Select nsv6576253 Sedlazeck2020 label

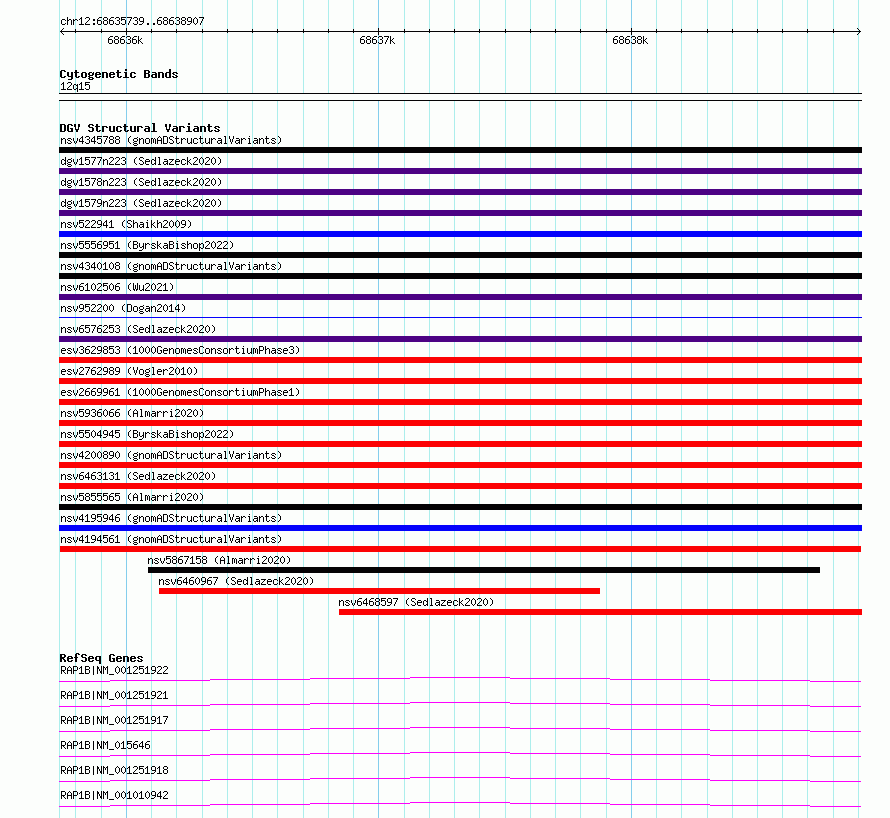pyautogui.click(x=138, y=329)
